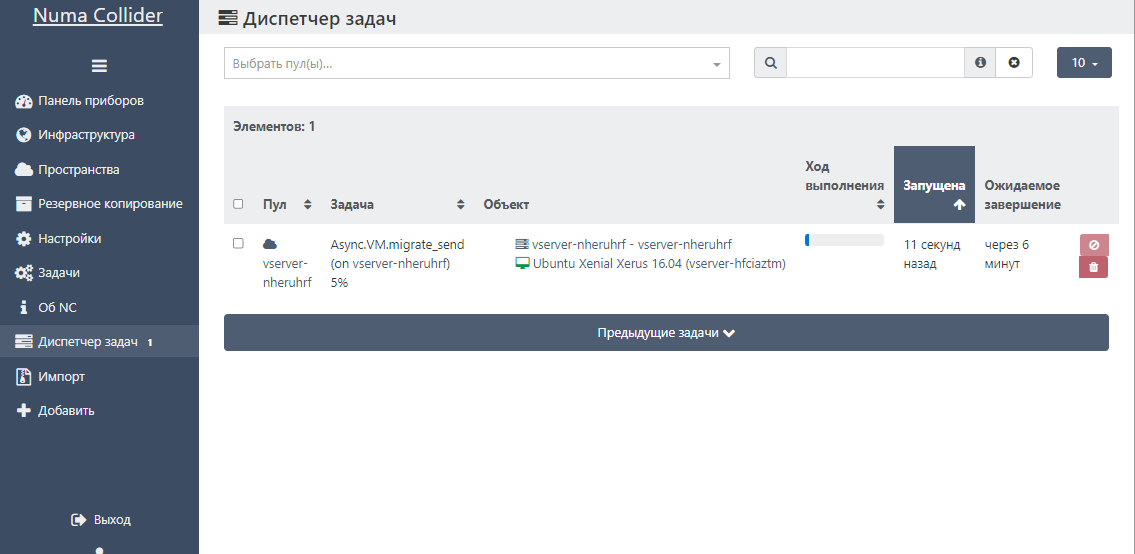Toggle the select-all checkbox in table header
Image resolution: width=1135 pixels, height=554 pixels.
(x=238, y=204)
